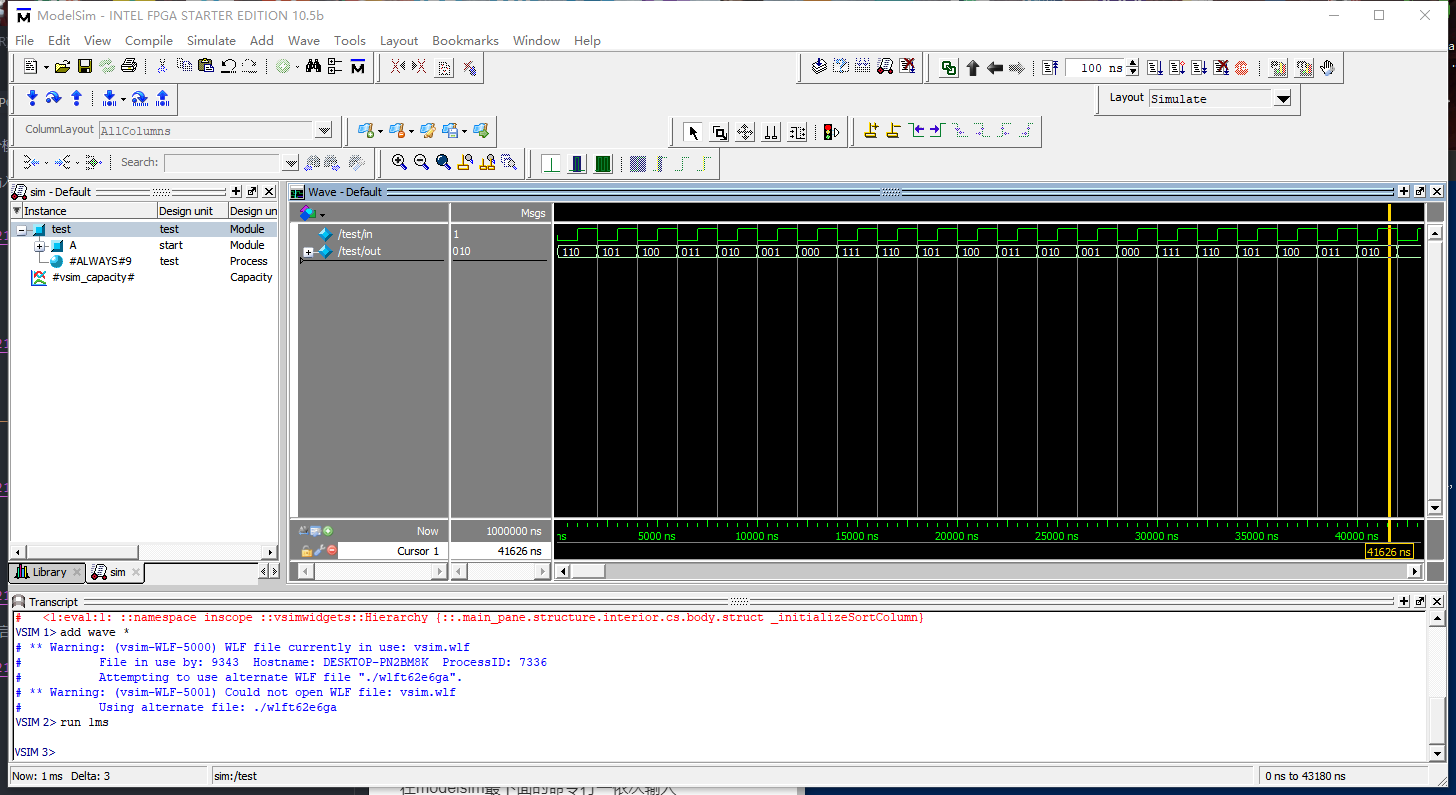This screenshot has width=1456, height=795.
Task: Toggle the Zoom Mode rectangle tool
Action: point(719,132)
